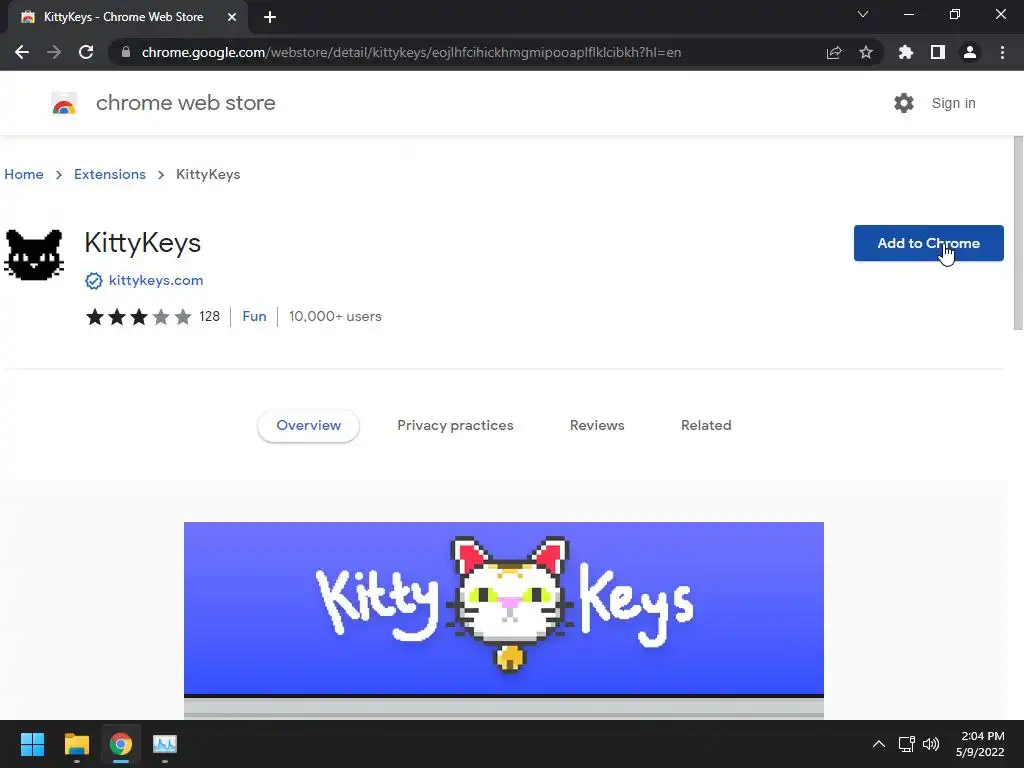Open the clock and date panel
This screenshot has width=1024, height=768.
[x=980, y=744]
